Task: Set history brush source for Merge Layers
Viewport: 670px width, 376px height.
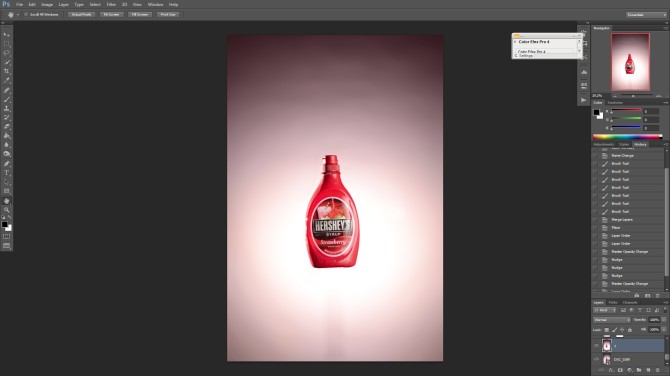Action: [596, 220]
